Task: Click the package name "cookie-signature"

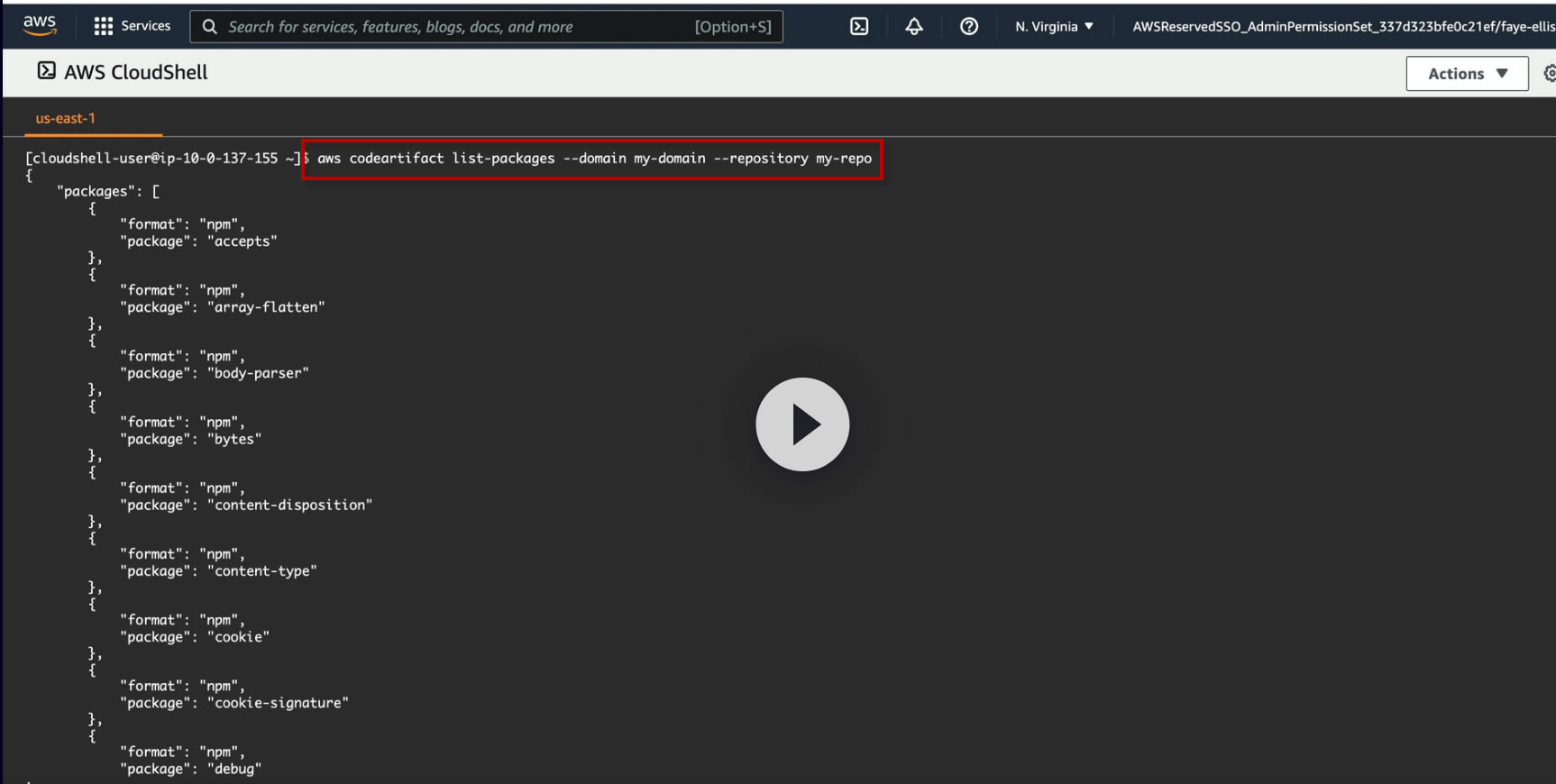Action: pos(278,703)
